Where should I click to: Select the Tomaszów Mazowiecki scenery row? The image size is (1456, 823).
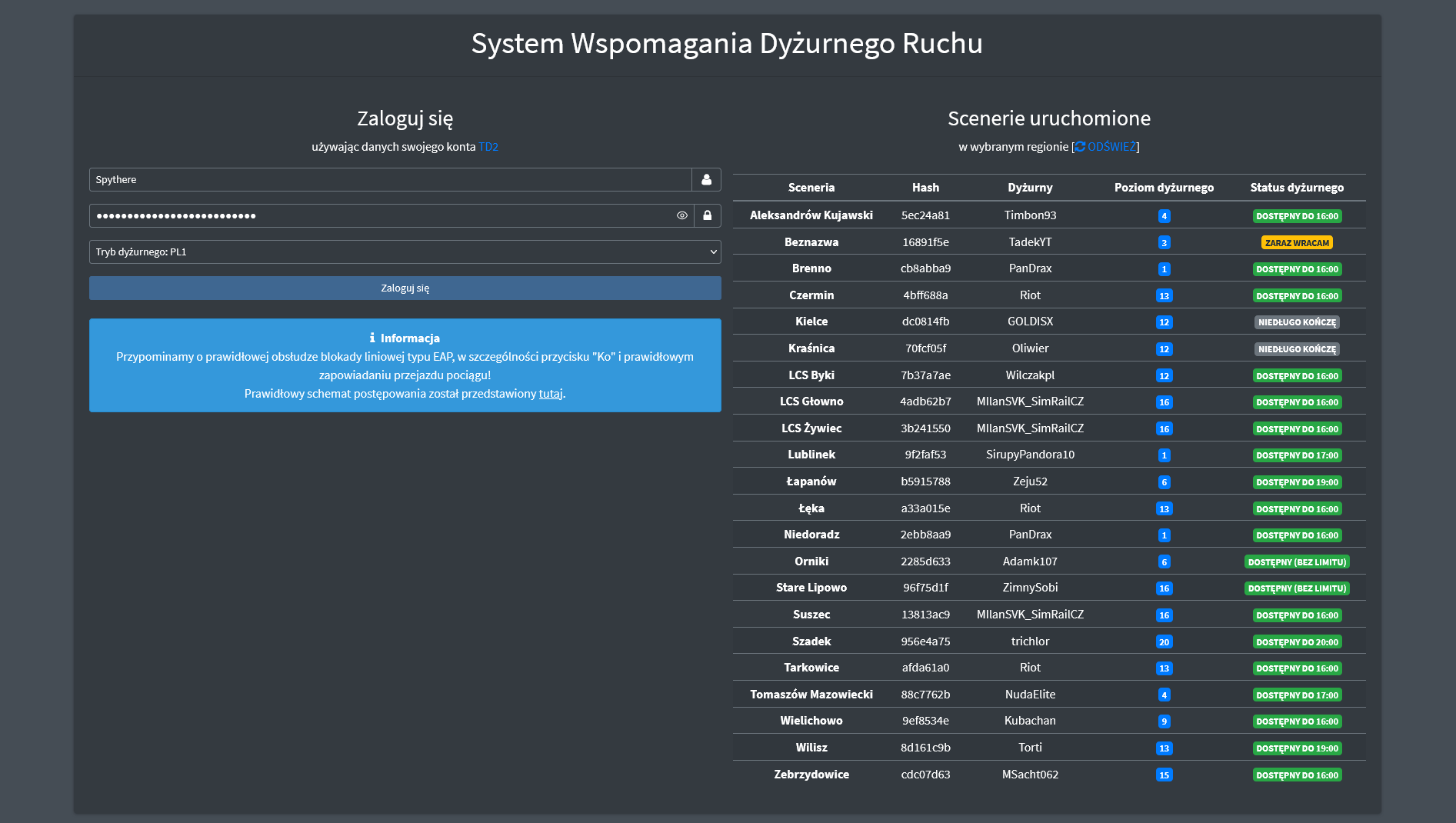pos(811,695)
